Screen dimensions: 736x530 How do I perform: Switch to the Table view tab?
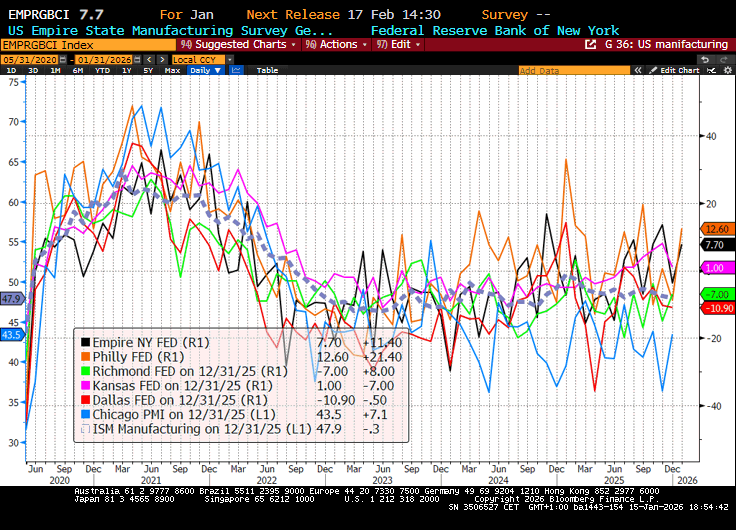[x=267, y=71]
